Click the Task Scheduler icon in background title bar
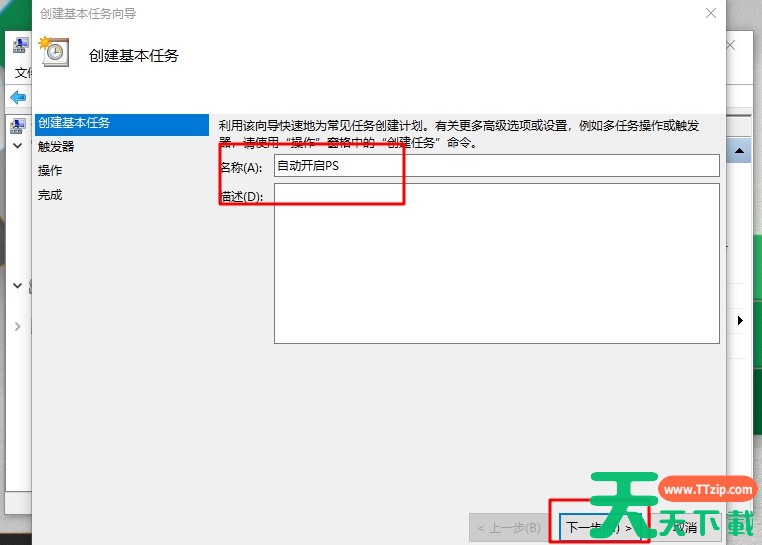Image resolution: width=762 pixels, height=545 pixels. pyautogui.click(x=20, y=46)
